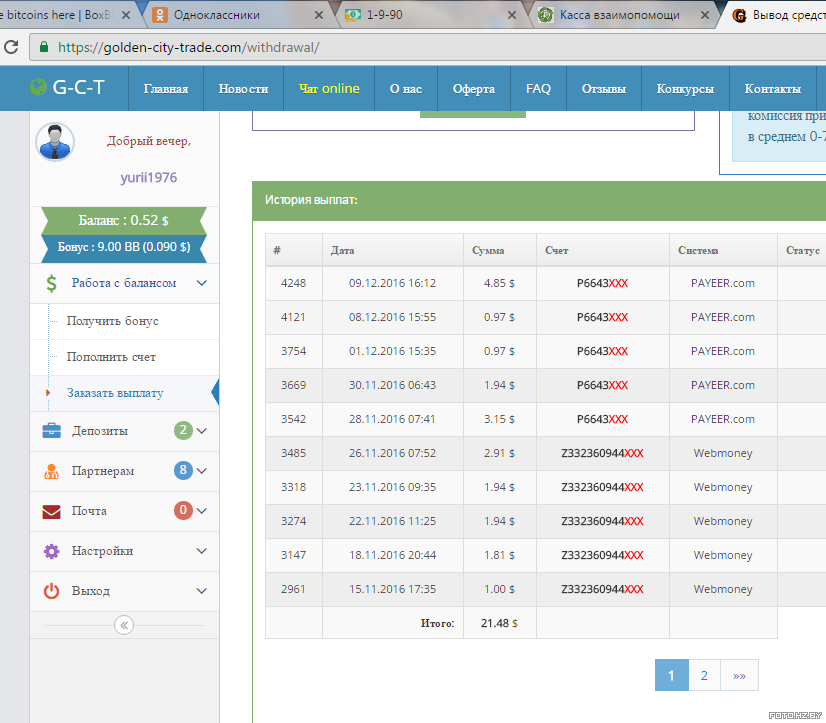Click the G-C-T globe logo icon
826x723 pixels.
pyautogui.click(x=38, y=87)
